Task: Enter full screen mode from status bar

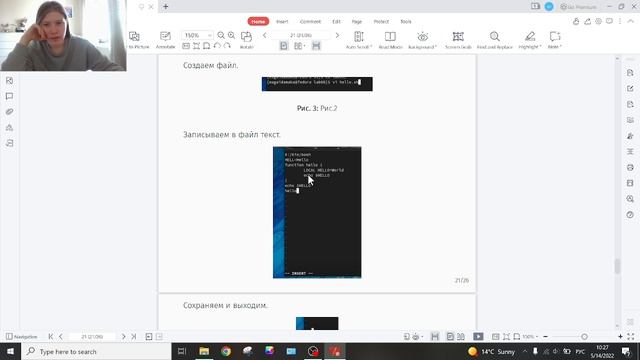Action: point(631,337)
